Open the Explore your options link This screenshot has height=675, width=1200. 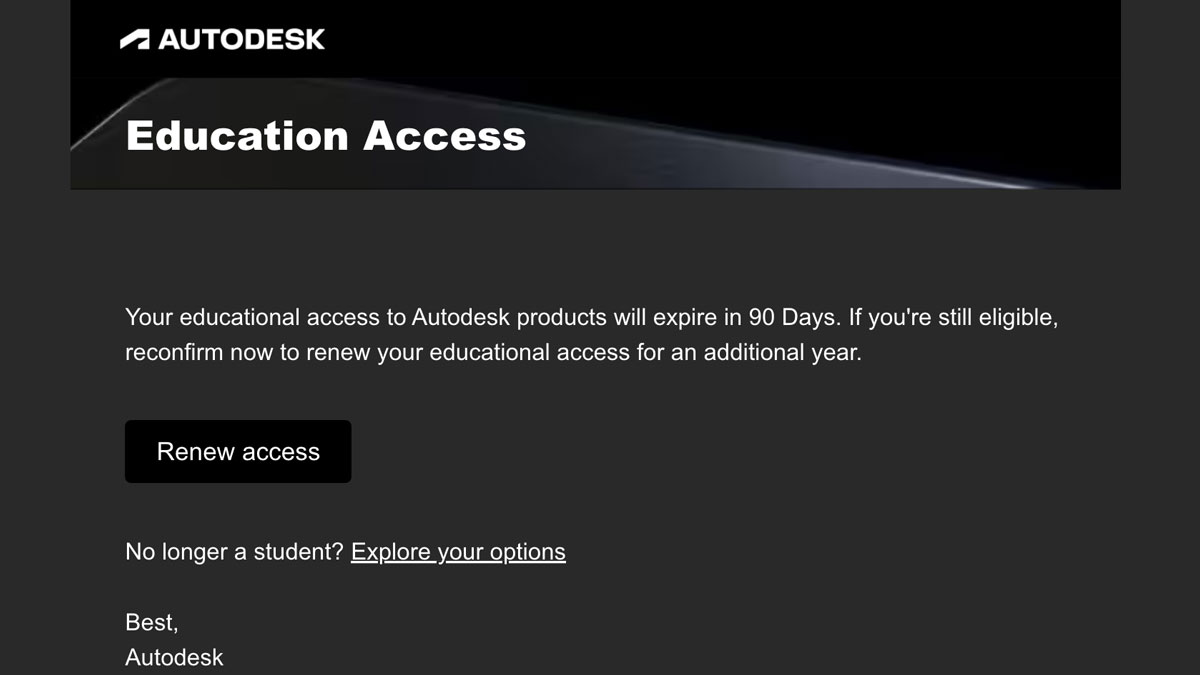[x=458, y=552]
